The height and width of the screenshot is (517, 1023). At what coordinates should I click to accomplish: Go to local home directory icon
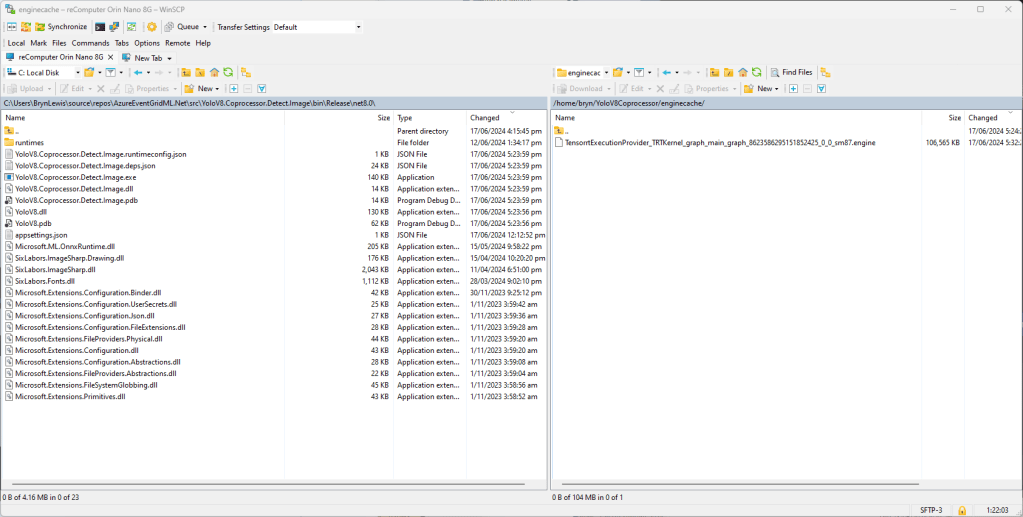click(x=214, y=73)
